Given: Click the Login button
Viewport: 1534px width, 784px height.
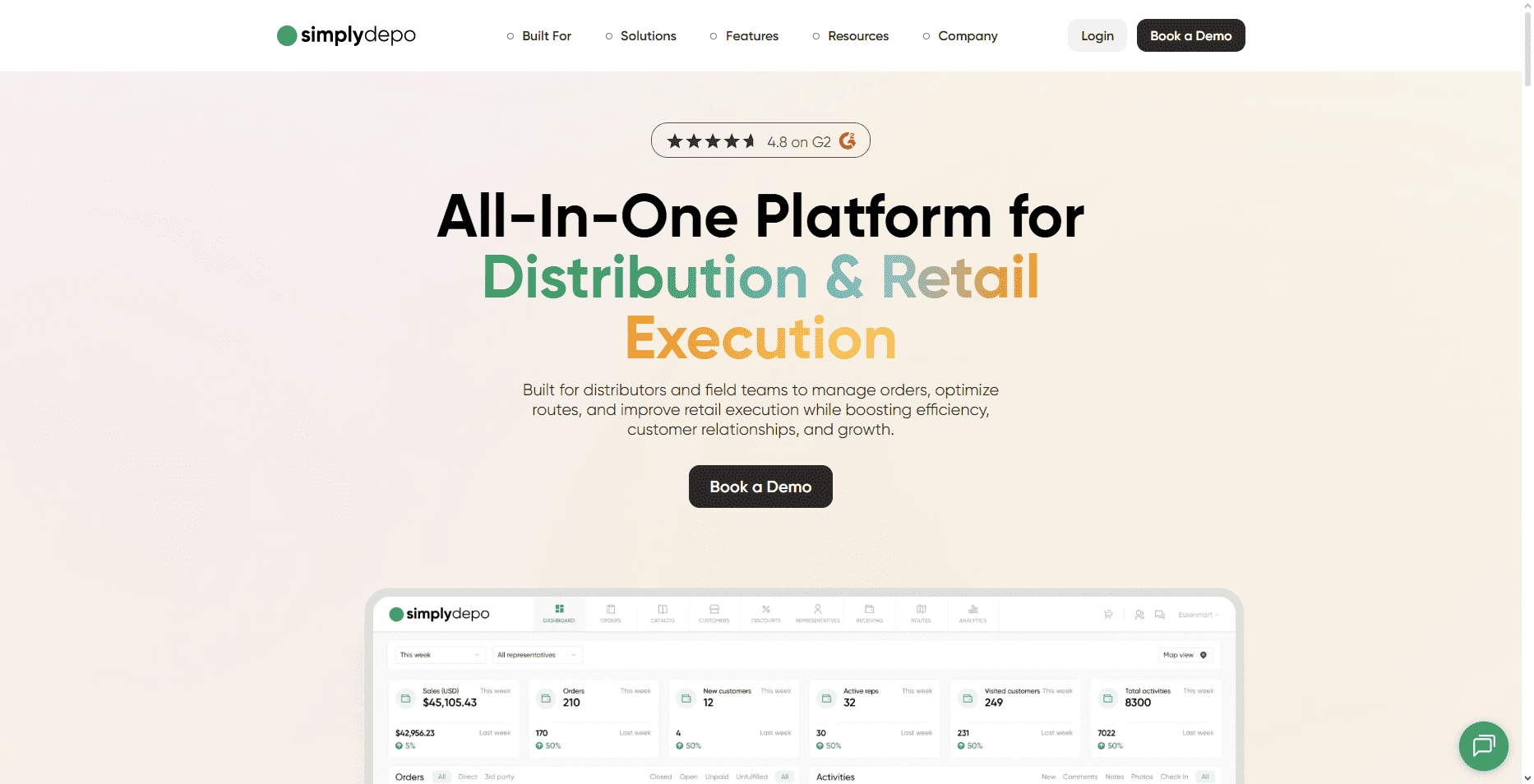Looking at the screenshot, I should pyautogui.click(x=1097, y=35).
